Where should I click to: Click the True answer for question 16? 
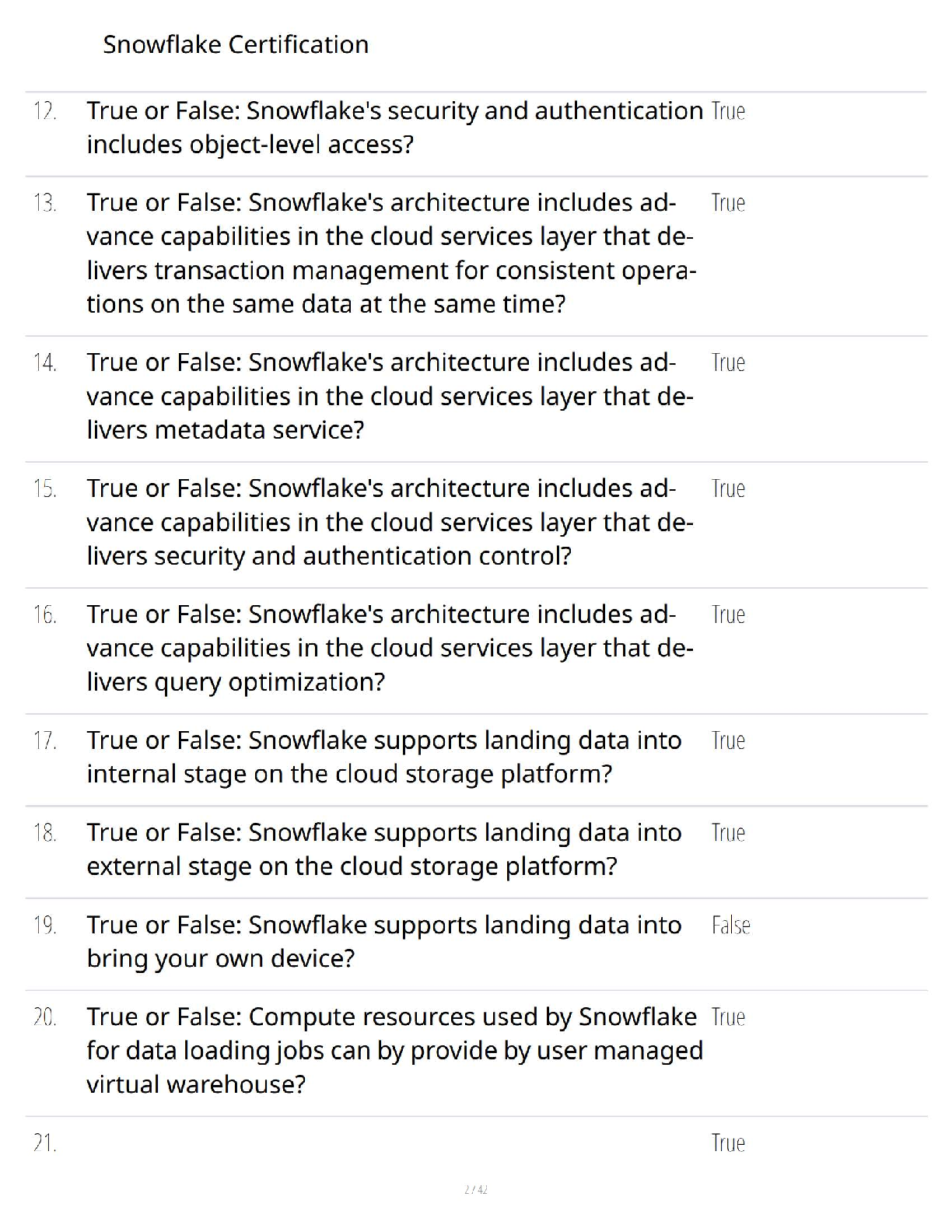tap(728, 614)
